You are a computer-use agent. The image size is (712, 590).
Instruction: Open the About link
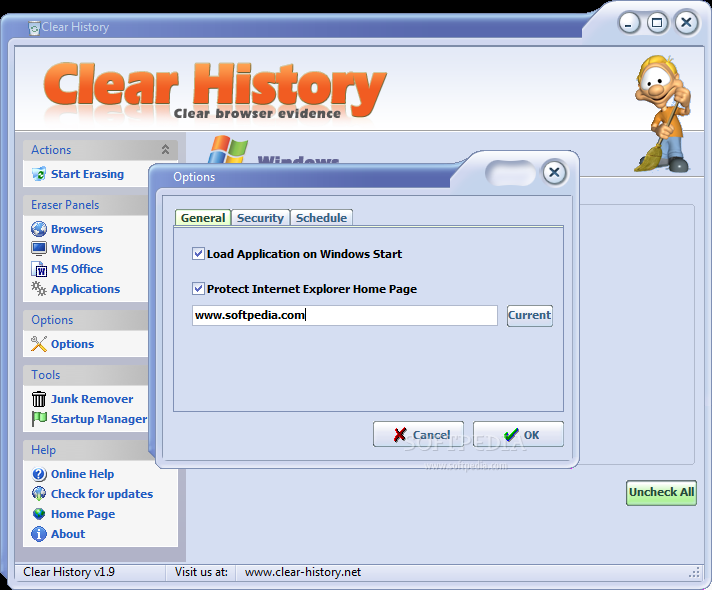click(68, 534)
